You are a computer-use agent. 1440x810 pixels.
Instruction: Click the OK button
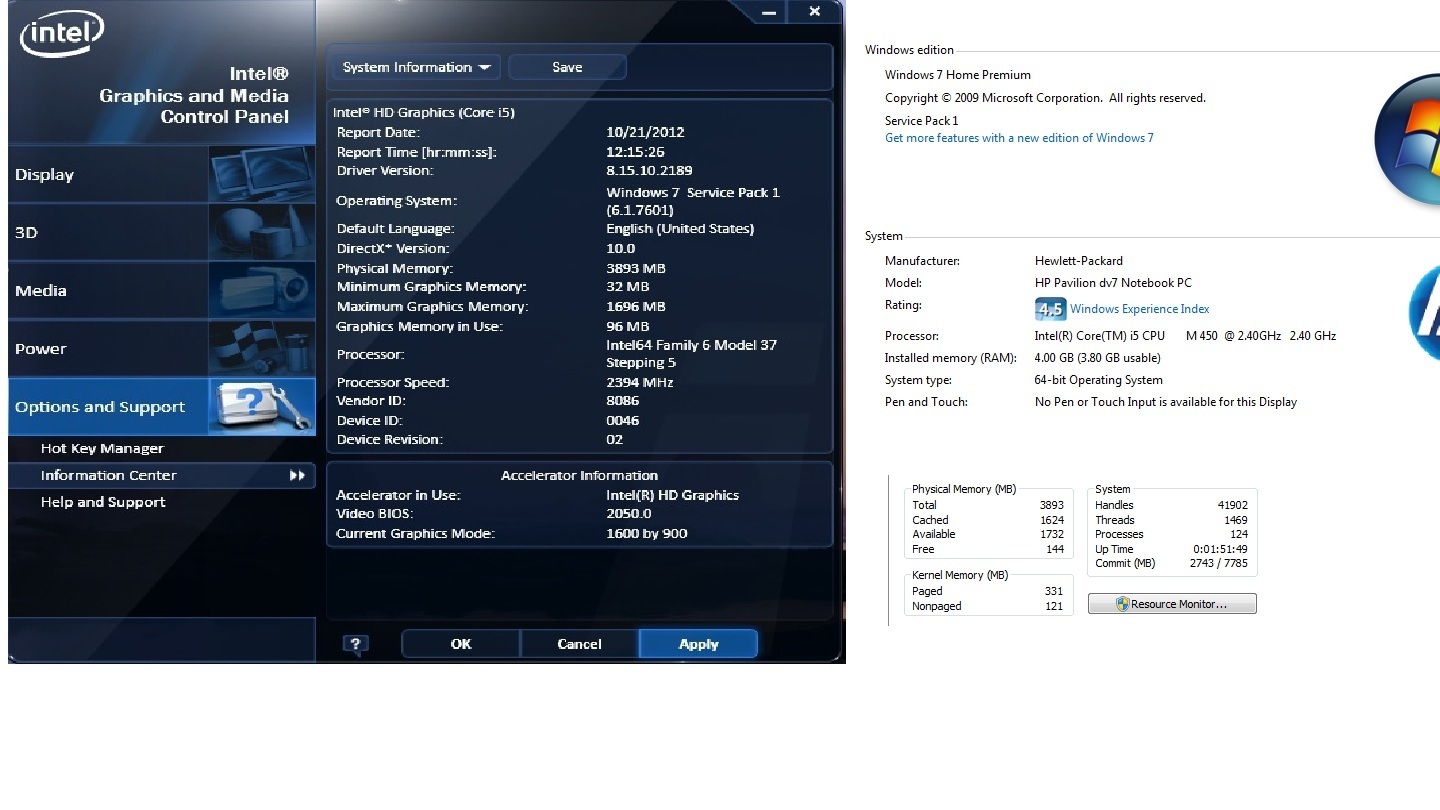461,644
